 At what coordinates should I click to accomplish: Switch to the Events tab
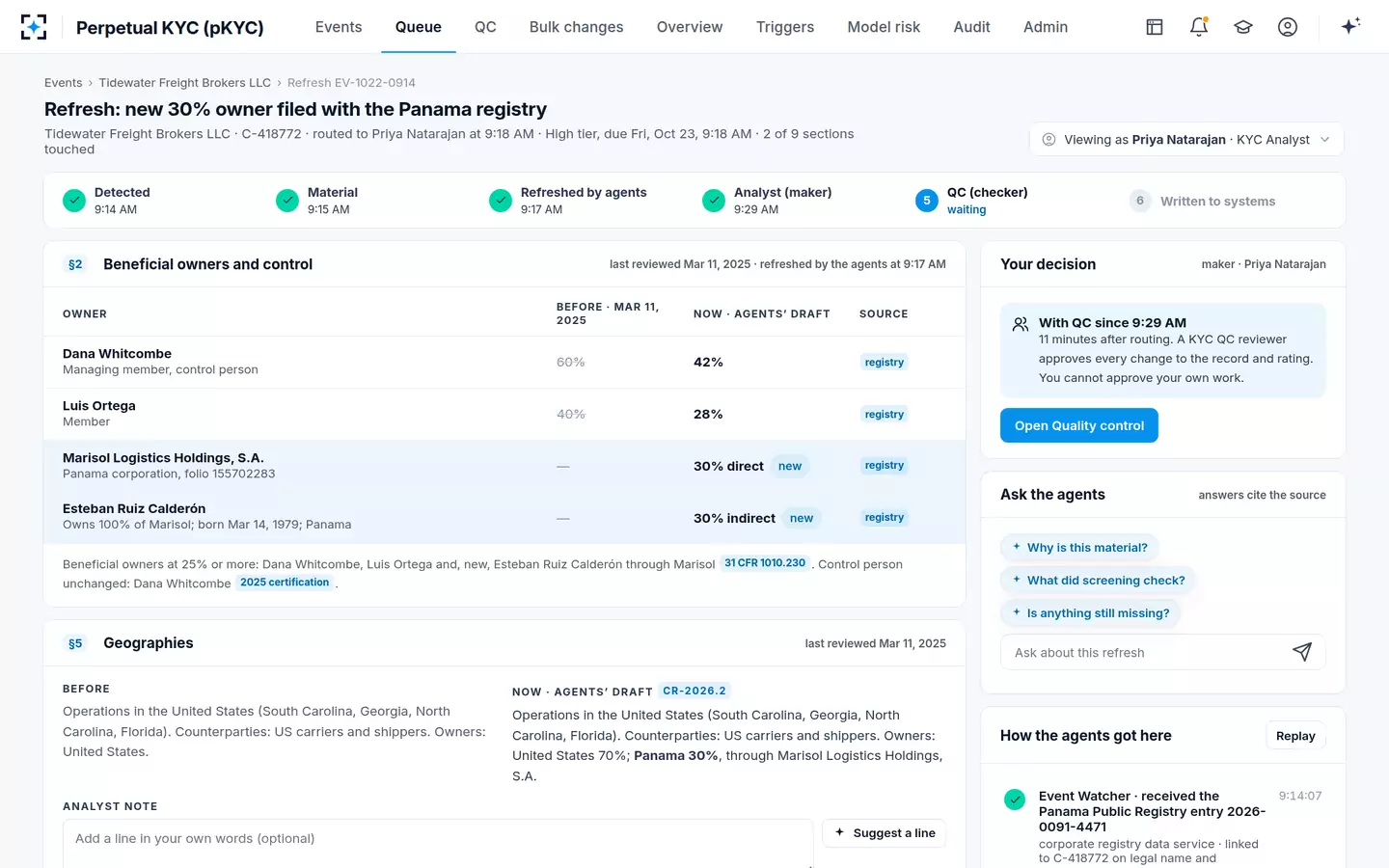click(x=339, y=27)
